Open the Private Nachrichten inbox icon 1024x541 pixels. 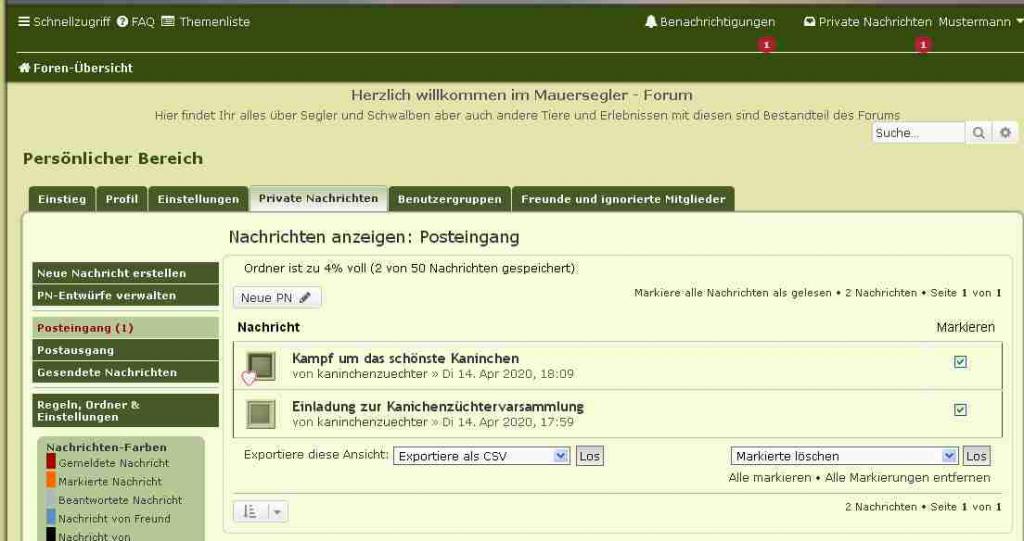coord(810,22)
